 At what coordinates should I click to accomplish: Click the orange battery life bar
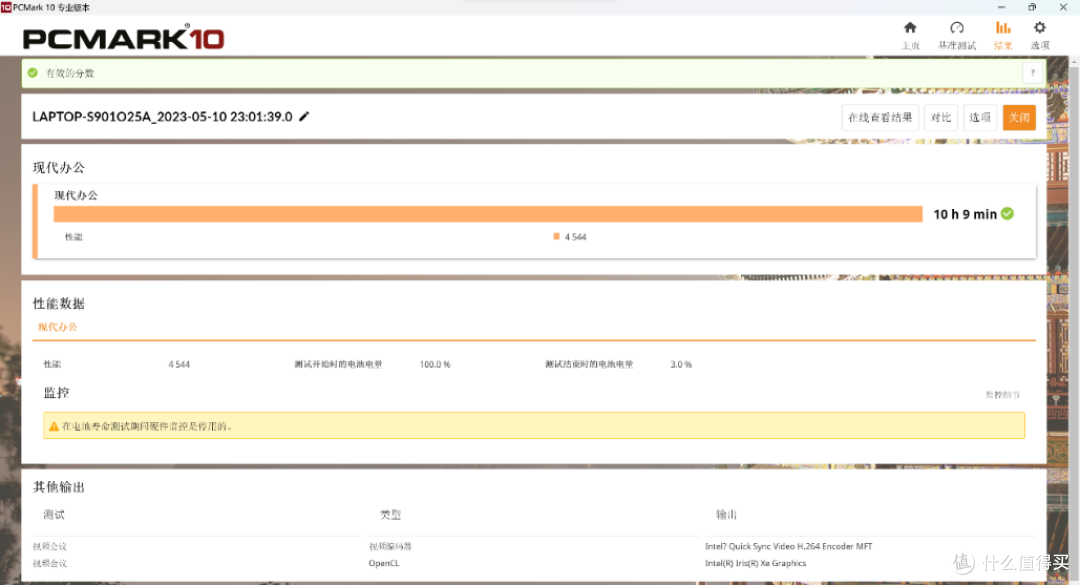point(488,214)
